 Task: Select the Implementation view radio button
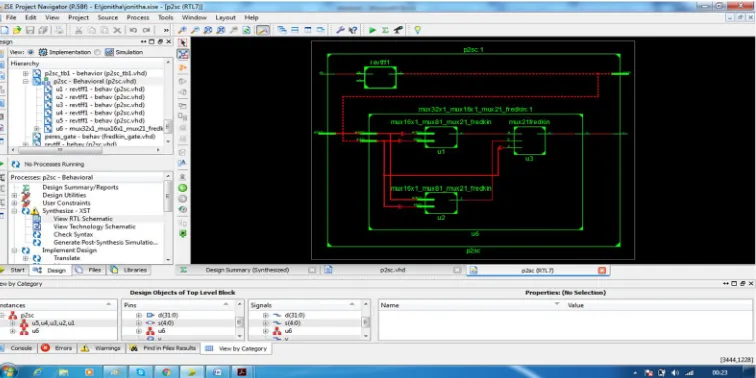[x=31, y=52]
